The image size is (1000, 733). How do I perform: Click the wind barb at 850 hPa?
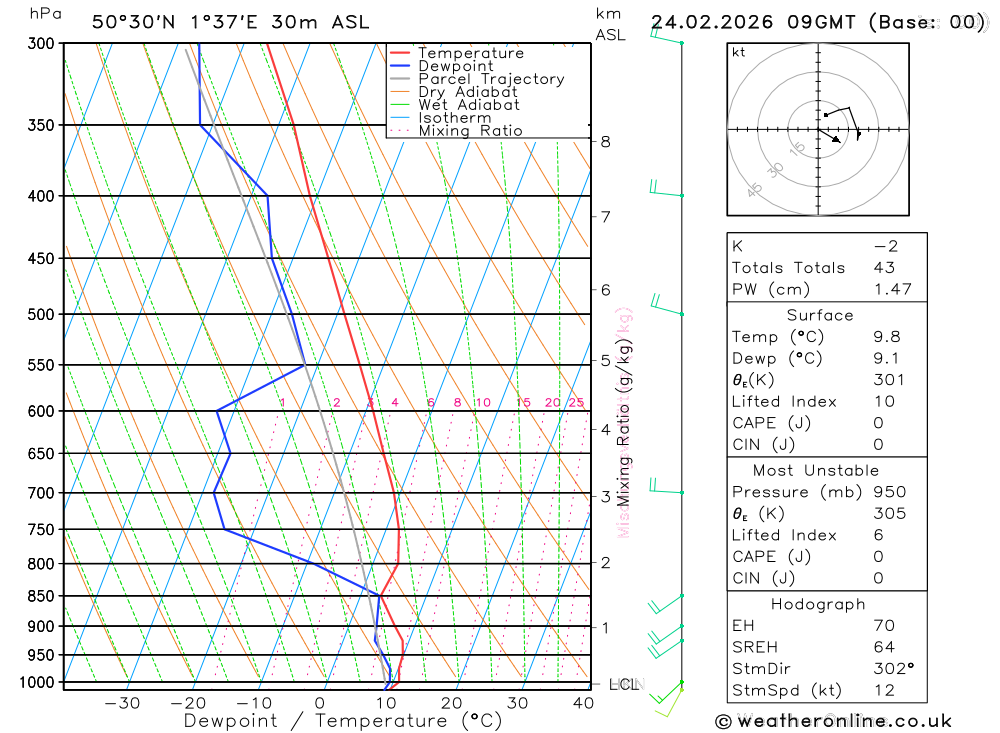click(666, 604)
